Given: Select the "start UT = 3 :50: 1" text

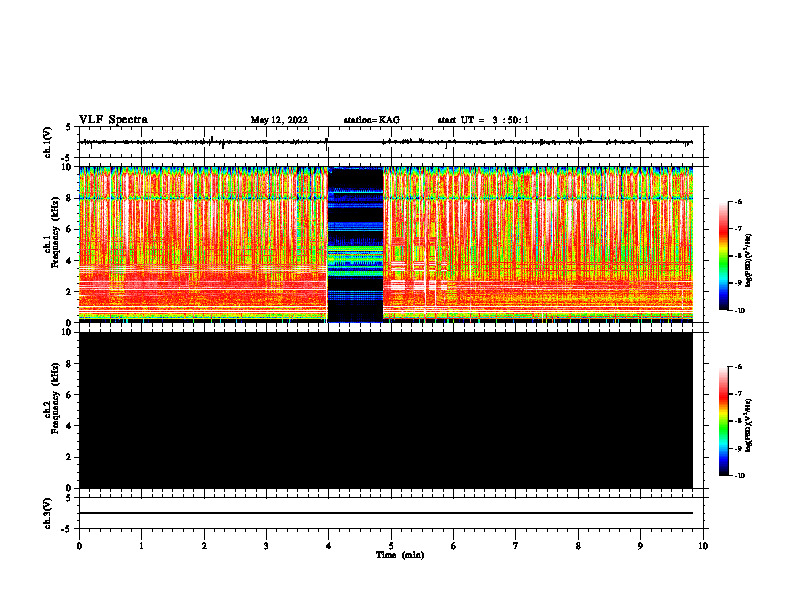Looking at the screenshot, I should point(483,120).
